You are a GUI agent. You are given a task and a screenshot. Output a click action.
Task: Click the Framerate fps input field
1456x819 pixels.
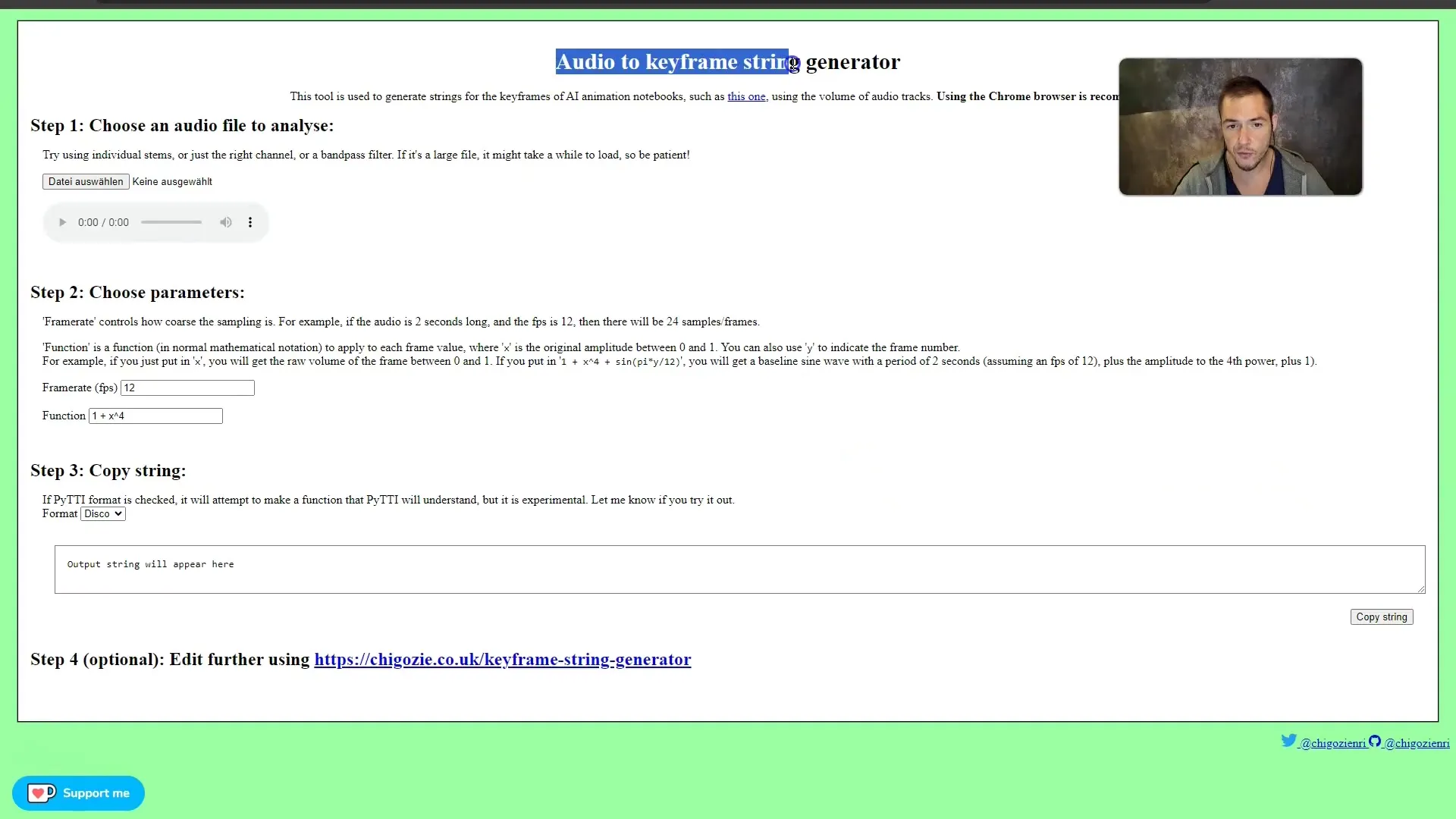(x=187, y=387)
